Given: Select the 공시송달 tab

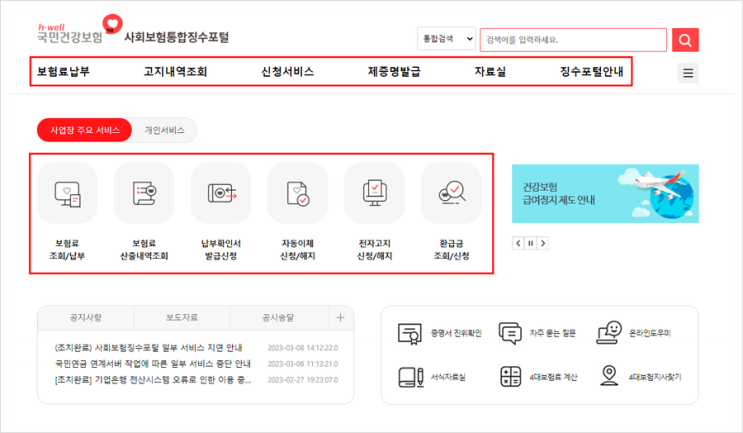Looking at the screenshot, I should coord(279,317).
